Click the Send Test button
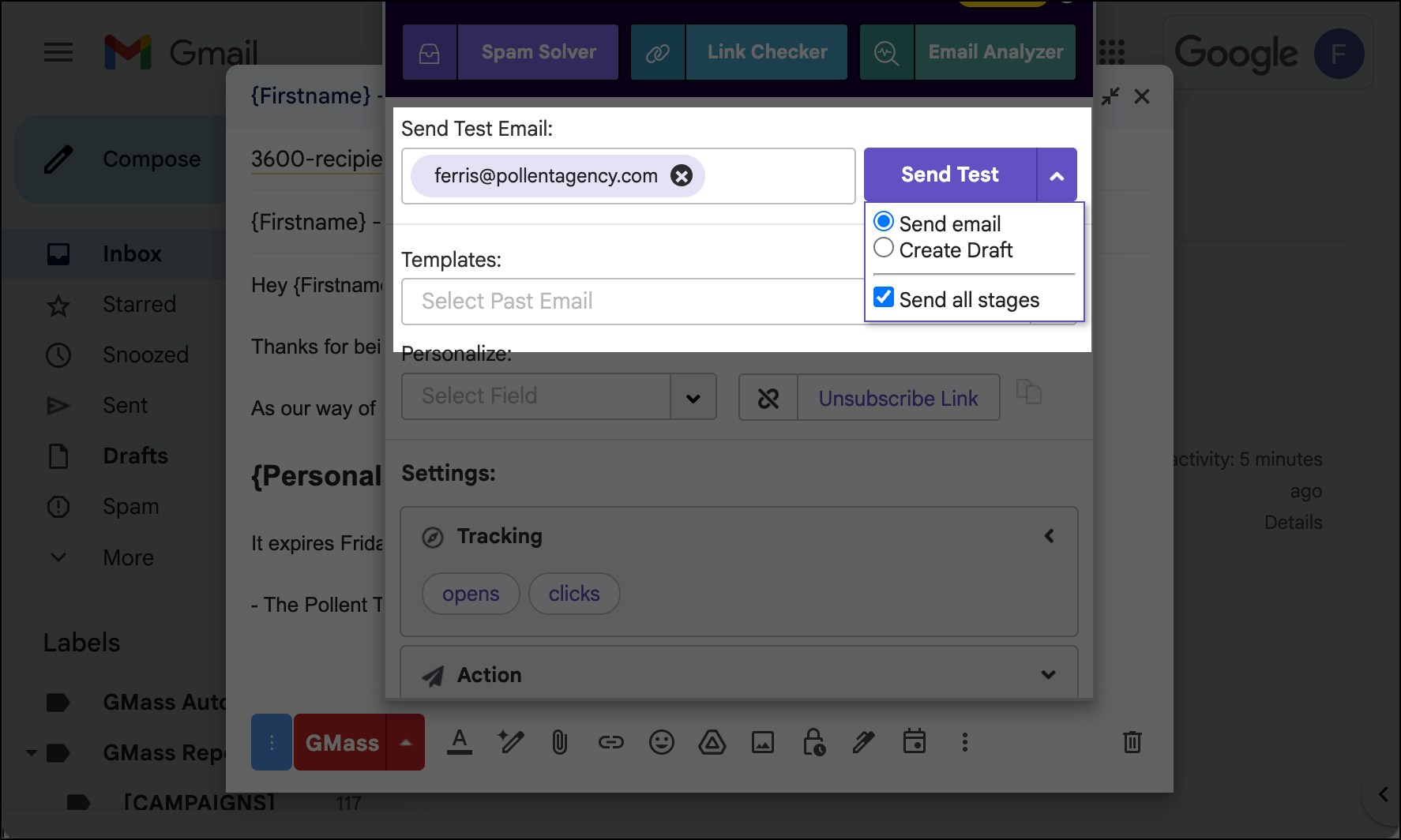Viewport: 1401px width, 840px height. [x=950, y=174]
